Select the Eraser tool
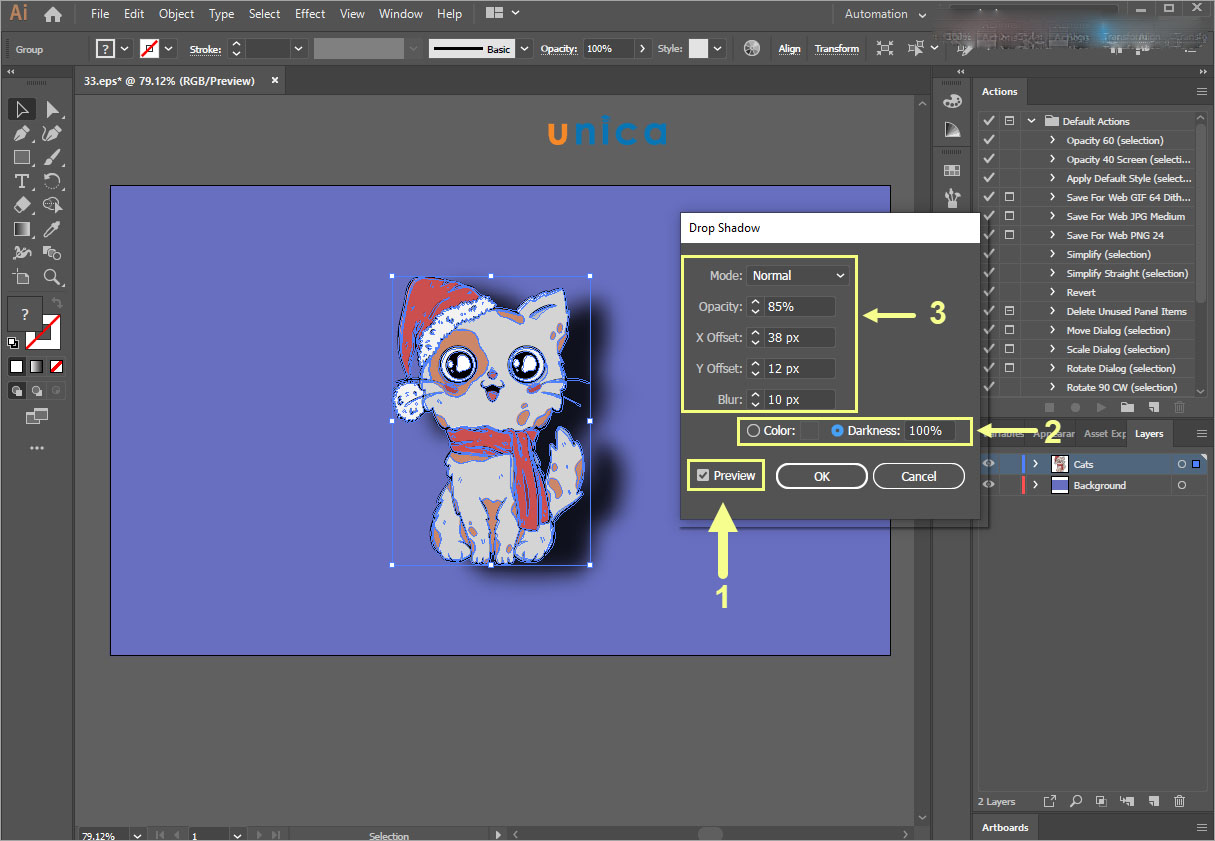 [21, 205]
